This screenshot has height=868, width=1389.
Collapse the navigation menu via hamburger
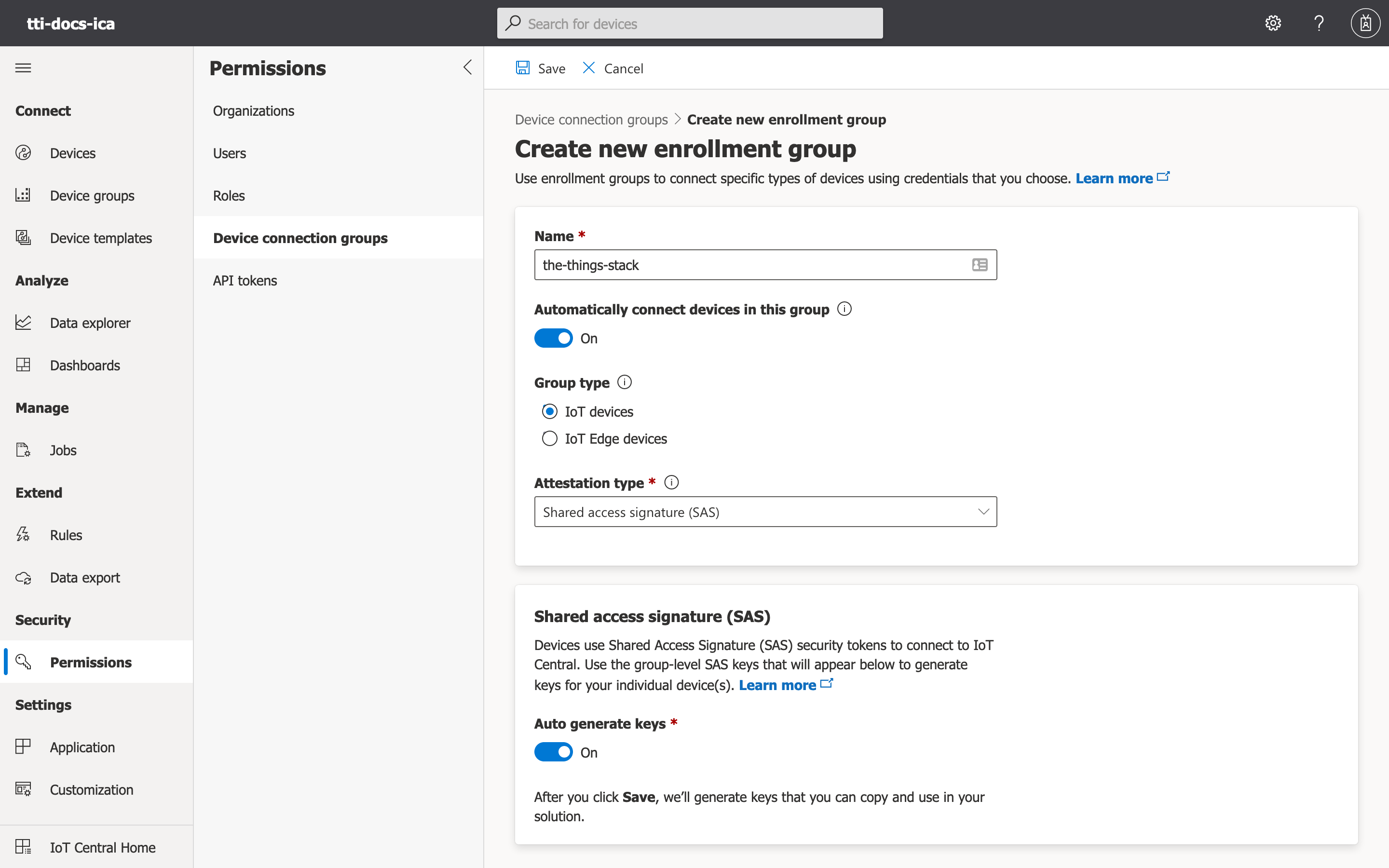[x=23, y=67]
